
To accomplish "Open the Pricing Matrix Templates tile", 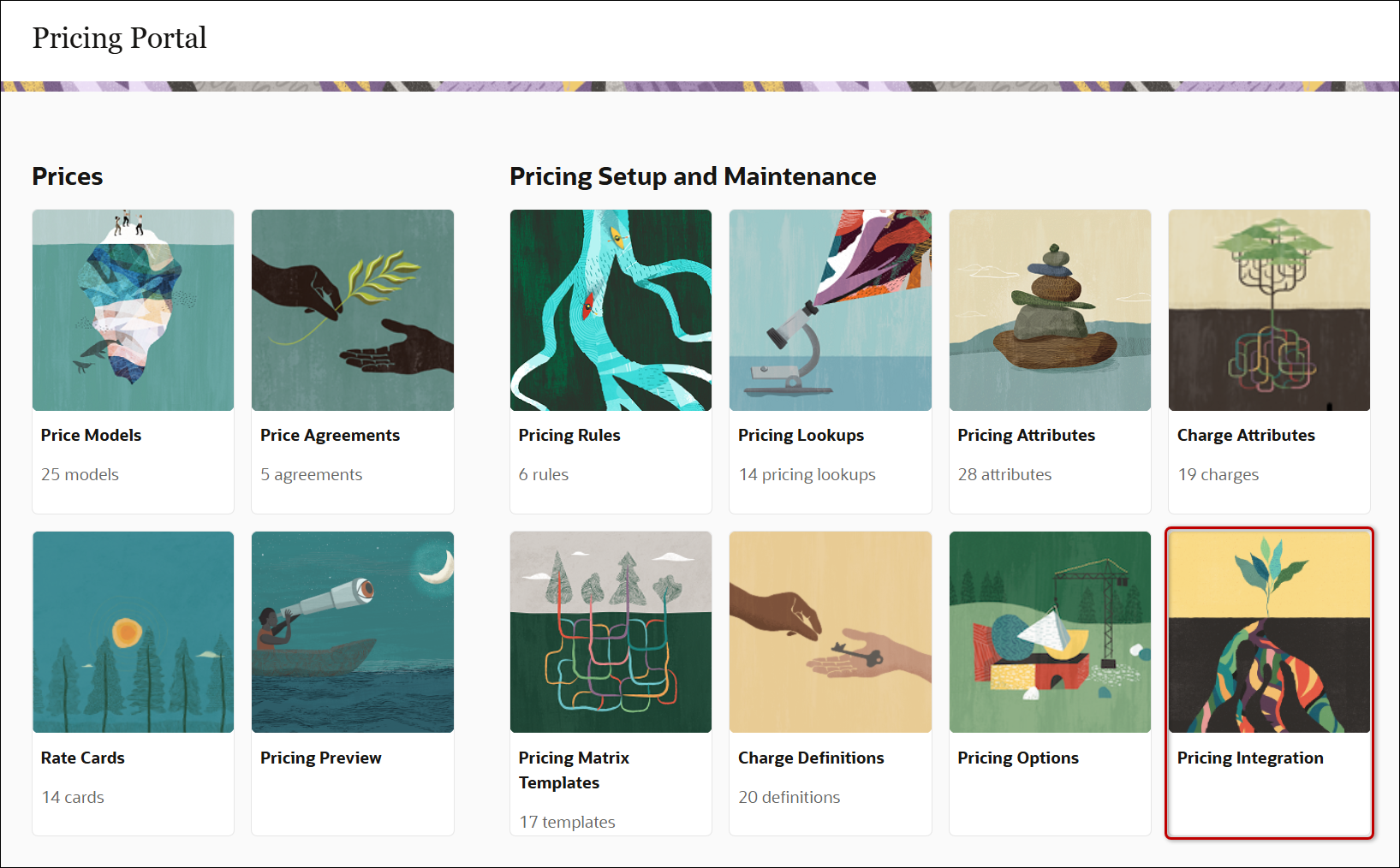I will (x=610, y=632).
